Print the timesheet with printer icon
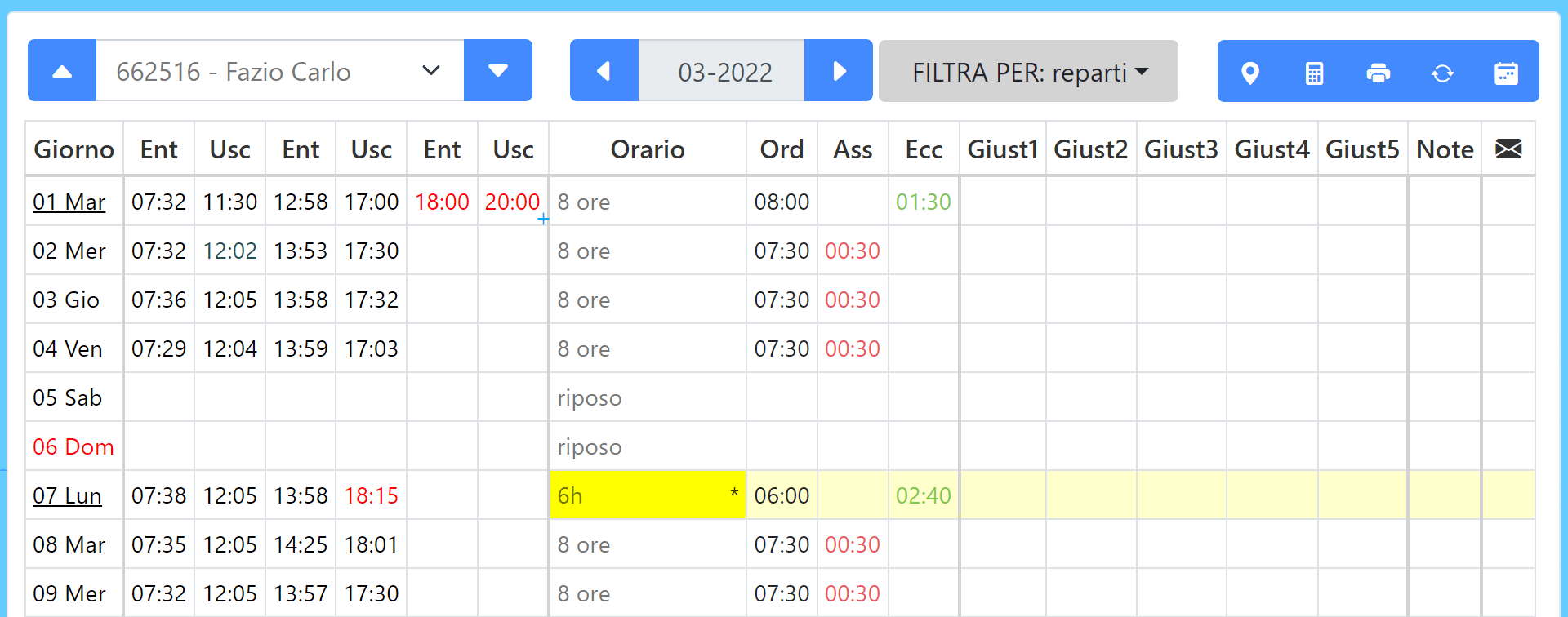This screenshot has width=1568, height=617. [x=1379, y=73]
